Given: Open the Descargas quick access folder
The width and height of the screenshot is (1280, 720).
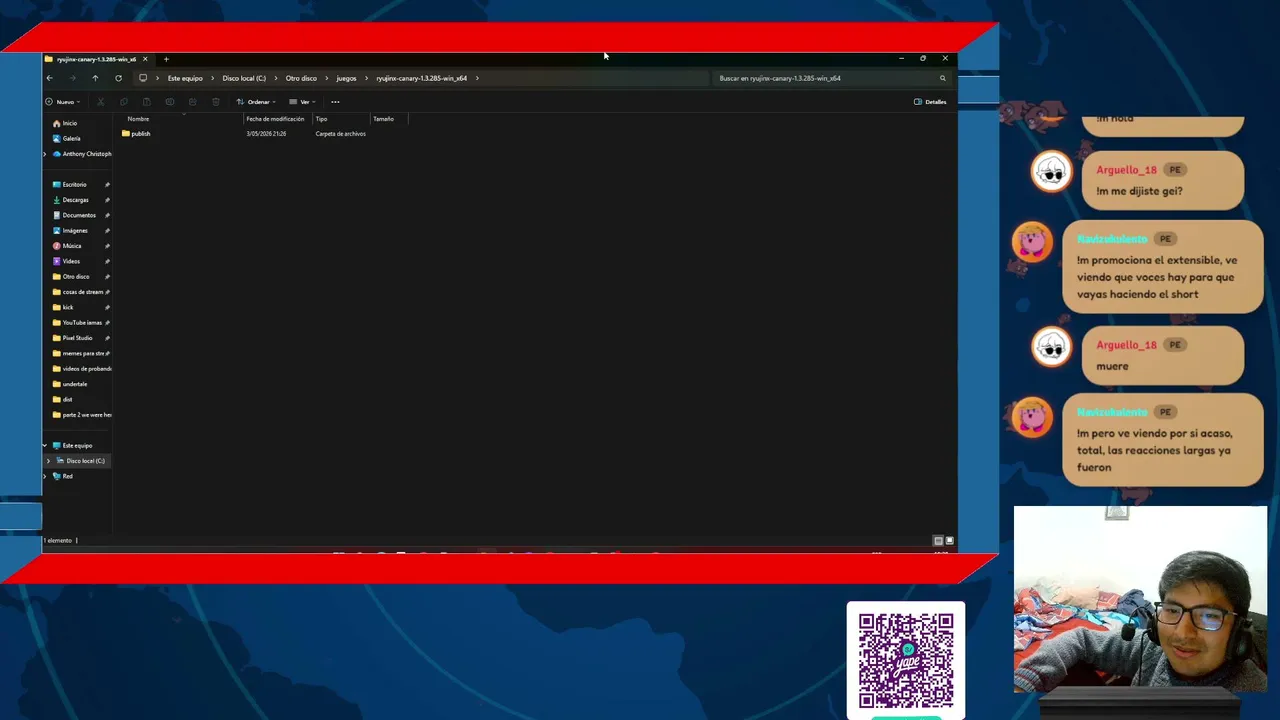Looking at the screenshot, I should click(70, 200).
